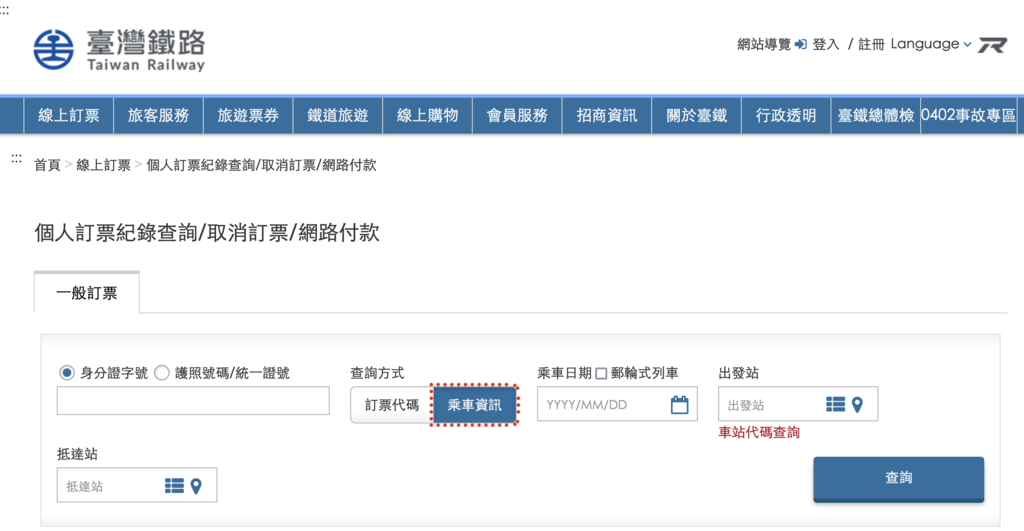Screen dimensions: 1024x531
Task: Click the Taiwan Railway logo
Action: click(120, 49)
